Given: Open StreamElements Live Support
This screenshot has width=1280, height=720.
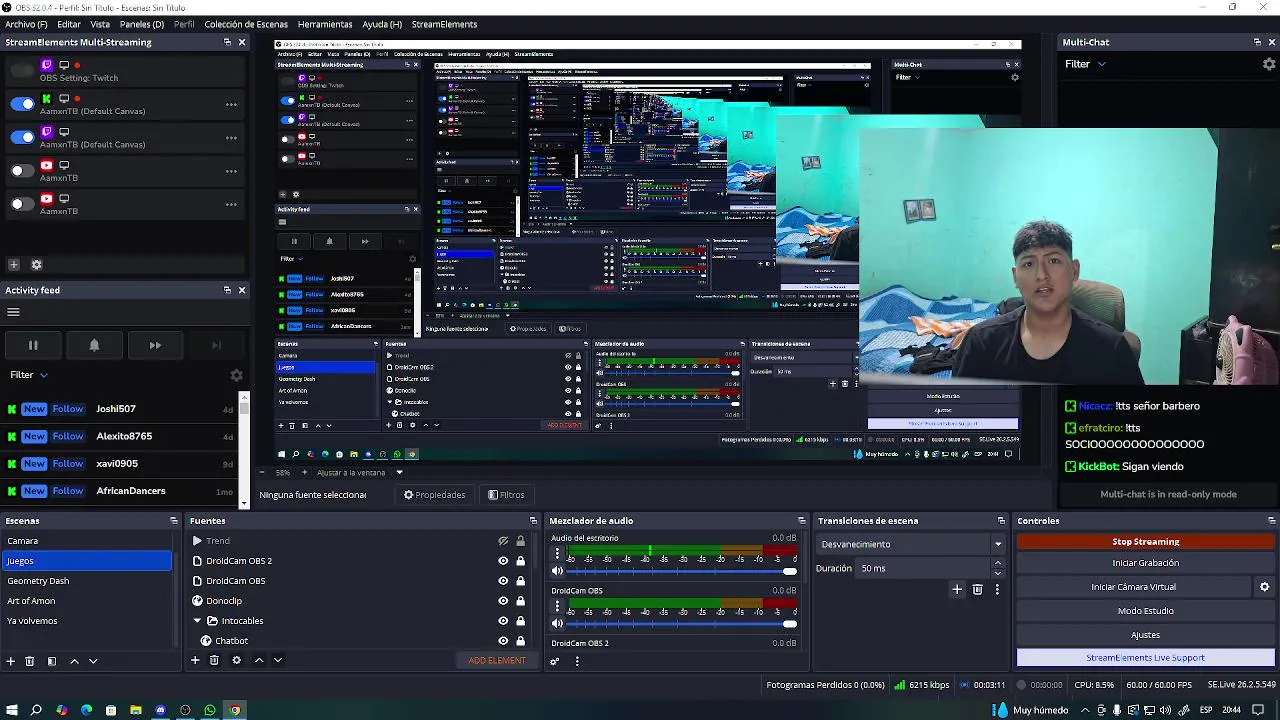Looking at the screenshot, I should click(1146, 658).
